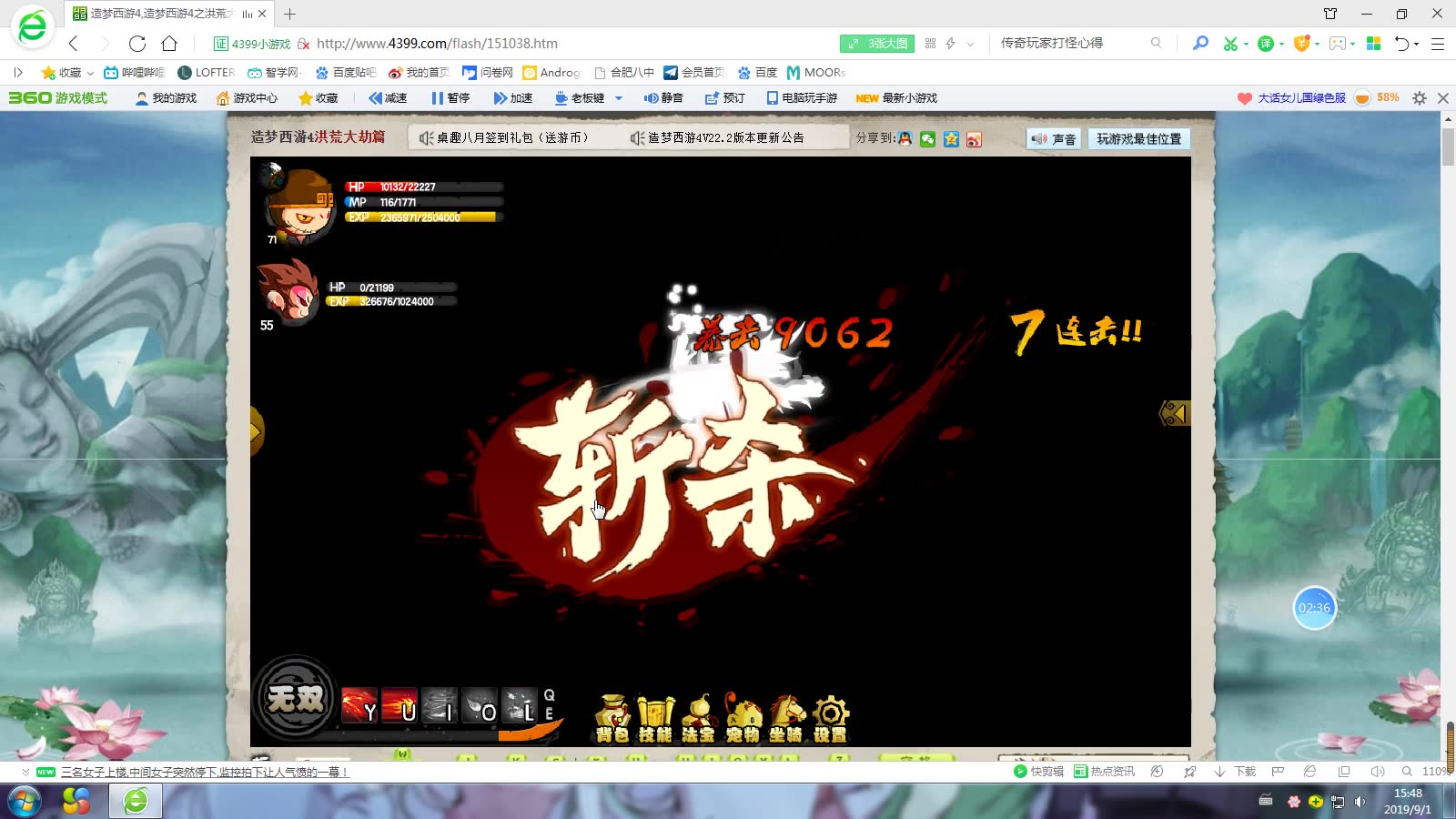Click the address bar URL field
The image size is (1456, 819).
click(x=437, y=44)
